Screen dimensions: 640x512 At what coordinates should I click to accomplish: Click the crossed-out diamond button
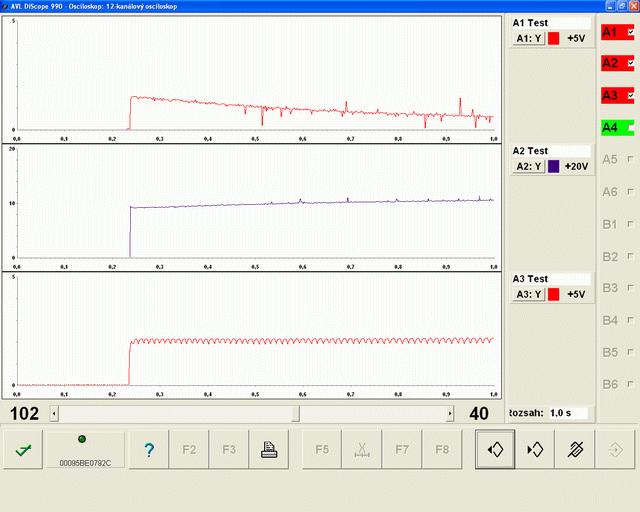coord(575,450)
